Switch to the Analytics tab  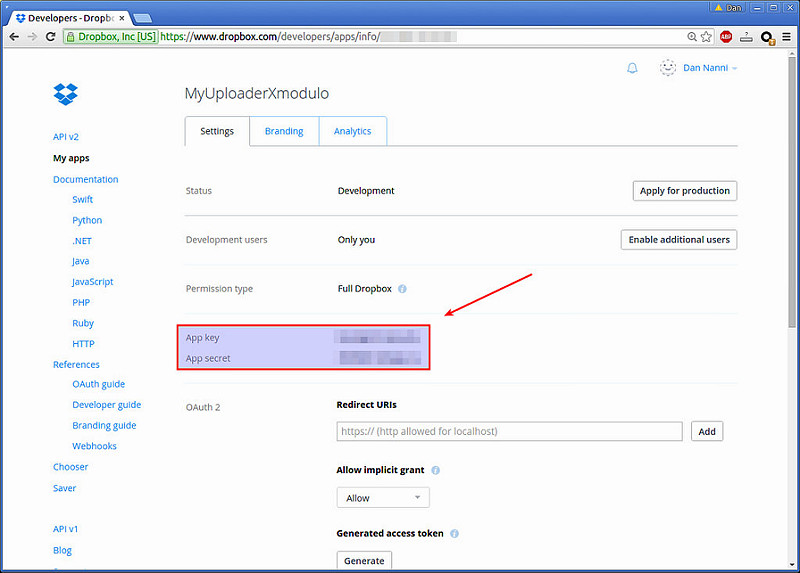tap(353, 131)
